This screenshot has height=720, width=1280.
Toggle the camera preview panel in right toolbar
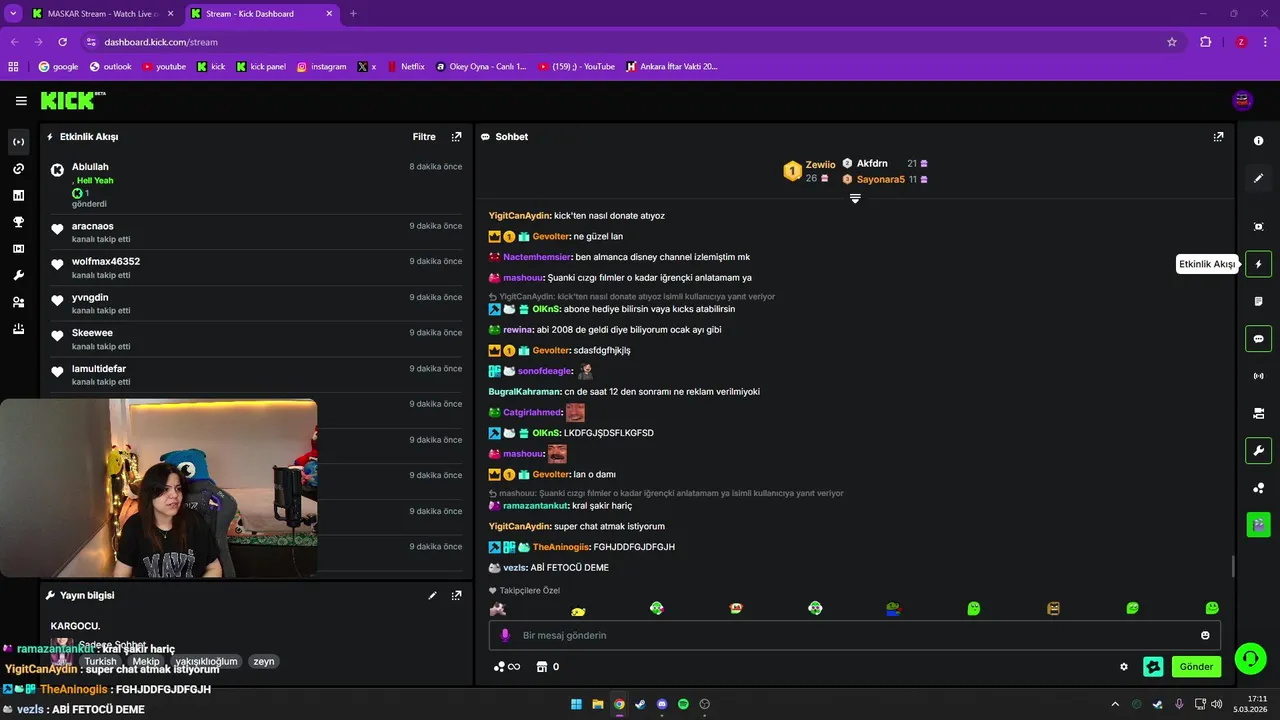pyautogui.click(x=1258, y=413)
